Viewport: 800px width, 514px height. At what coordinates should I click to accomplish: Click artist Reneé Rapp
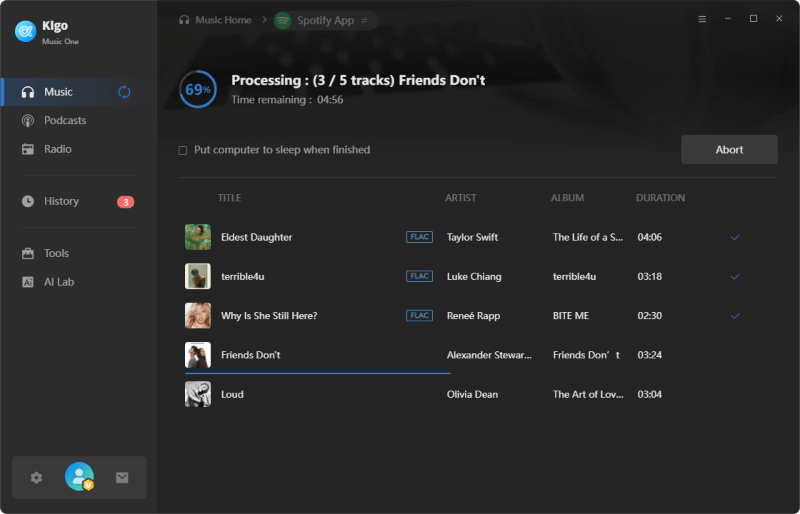pyautogui.click(x=473, y=315)
